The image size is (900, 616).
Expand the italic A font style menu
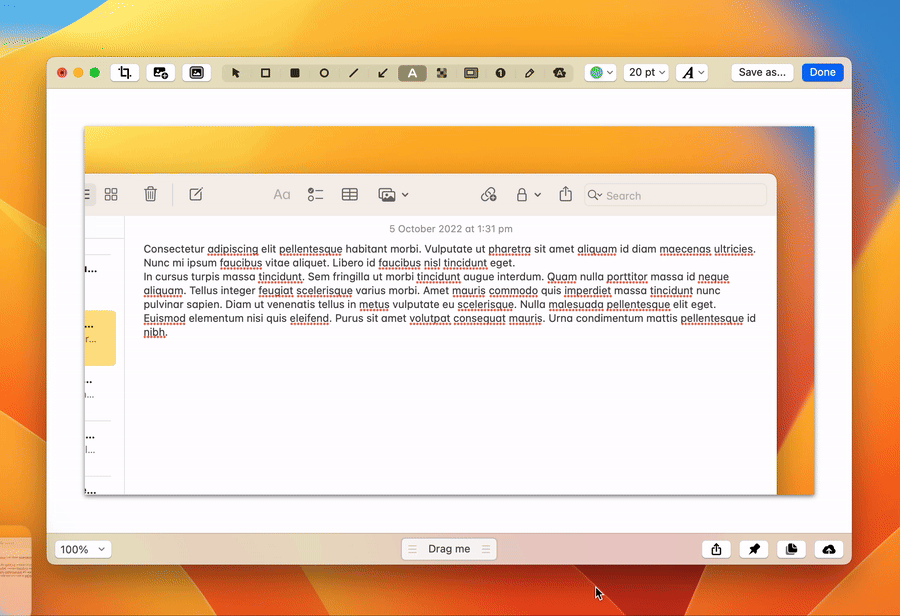click(x=692, y=72)
